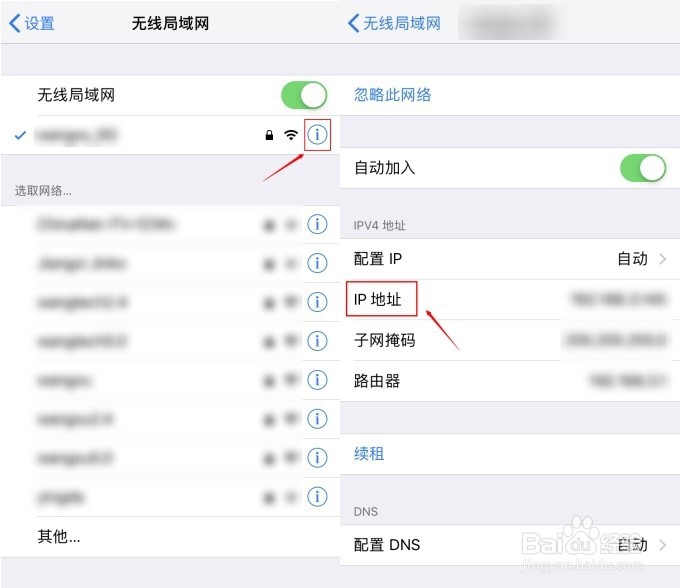The image size is (680, 588).
Task: Return to 无线局域网 from network details
Action: coord(395,23)
